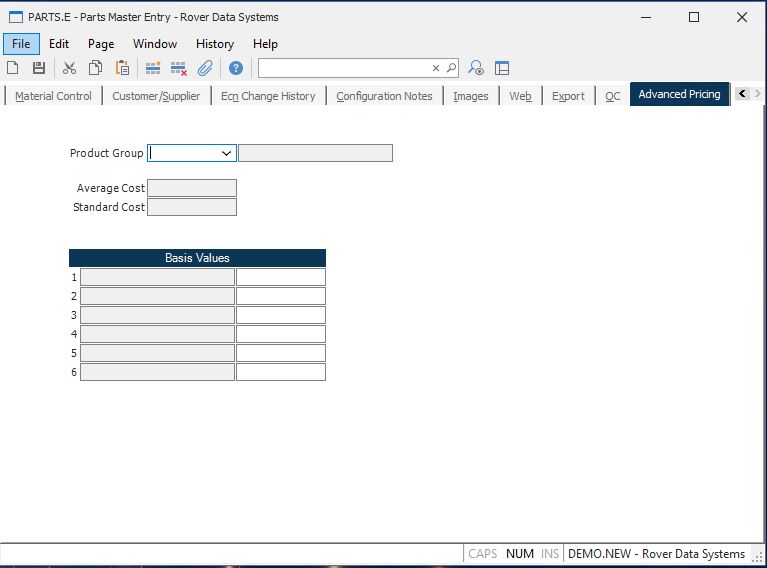Switch to the Configuration Notes tab
Screen dimensions: 767x568
coord(384,96)
